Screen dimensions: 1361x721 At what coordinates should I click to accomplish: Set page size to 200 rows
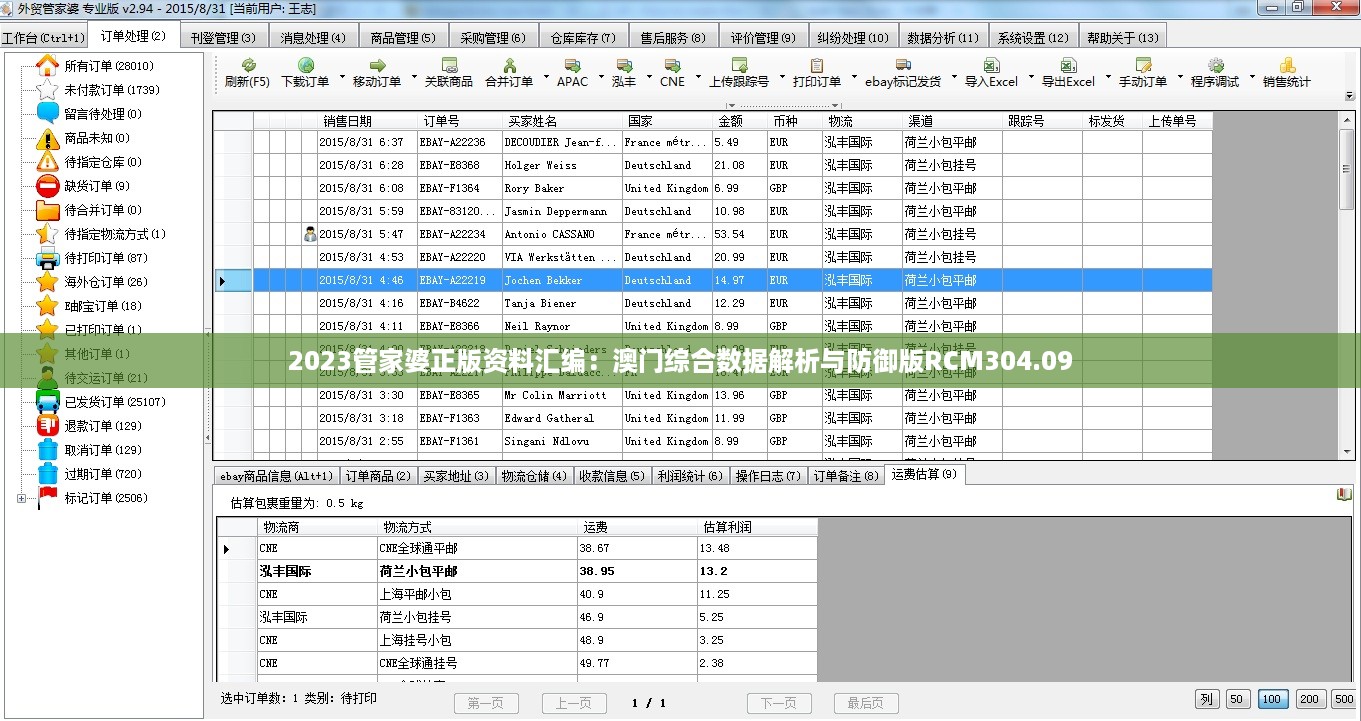(1309, 700)
